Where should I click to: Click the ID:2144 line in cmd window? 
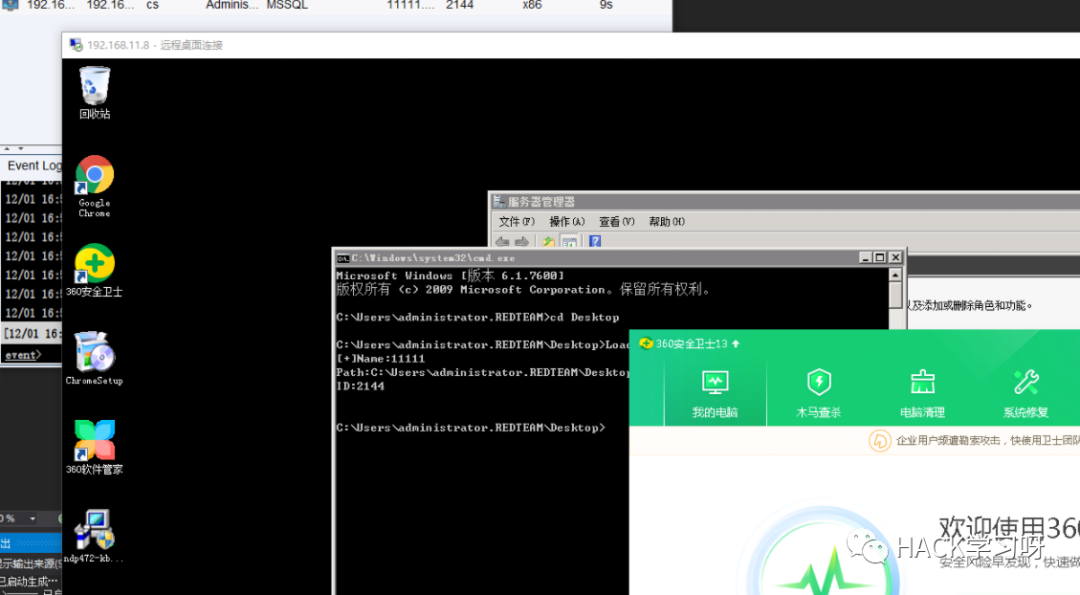click(360, 386)
